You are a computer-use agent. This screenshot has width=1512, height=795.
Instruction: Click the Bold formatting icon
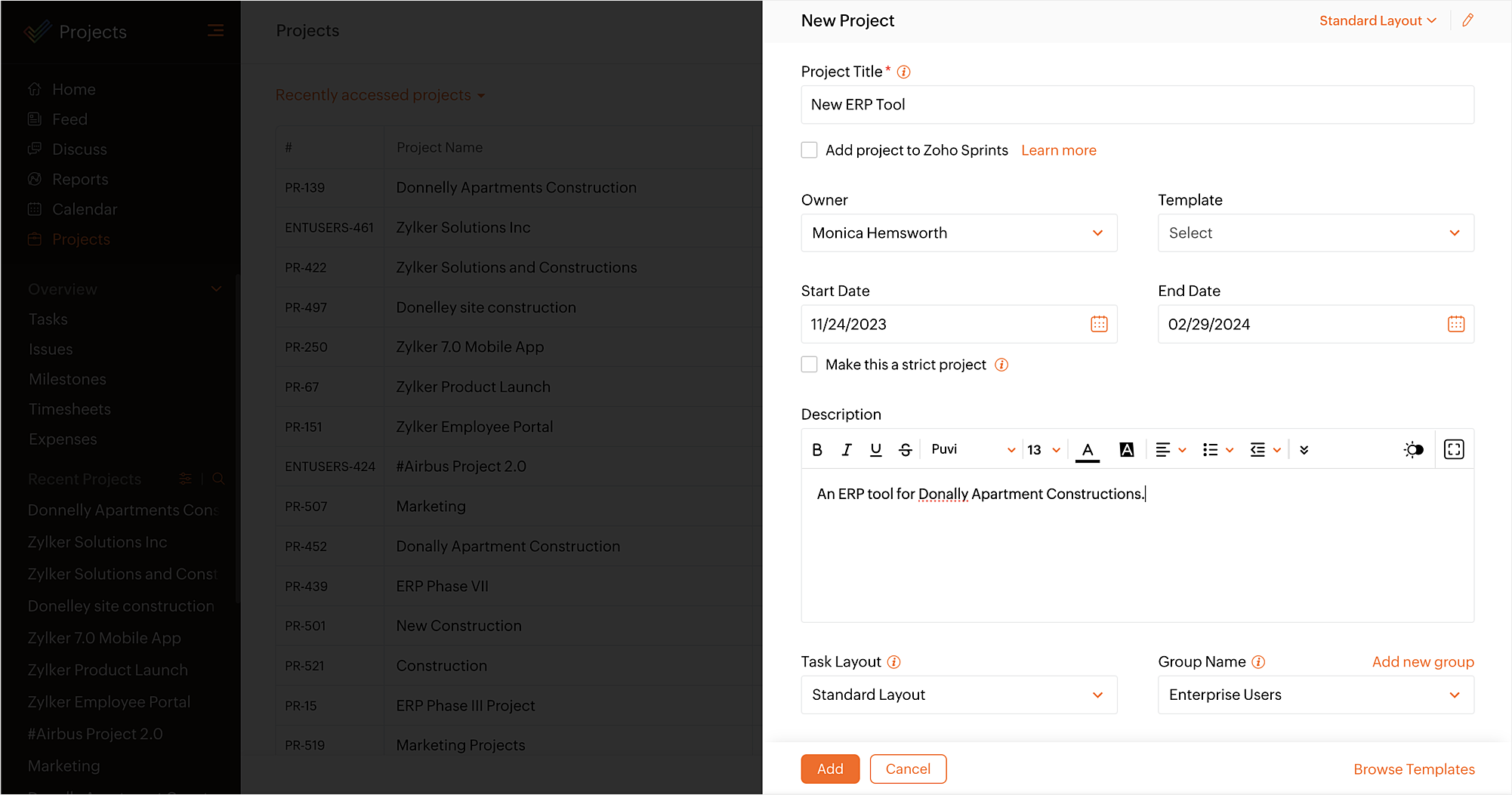click(x=817, y=450)
